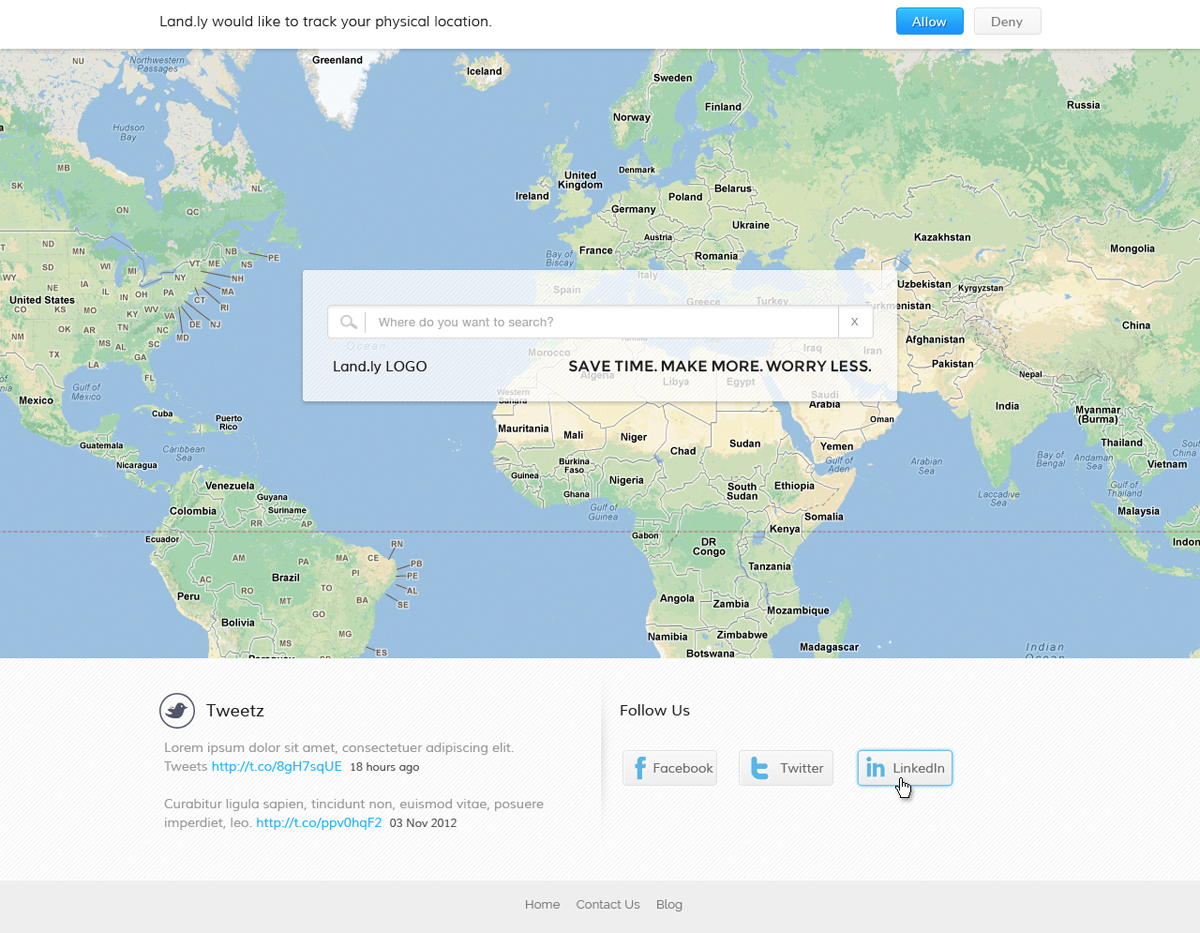Click '18 hours ago' timestamp

[x=385, y=768]
